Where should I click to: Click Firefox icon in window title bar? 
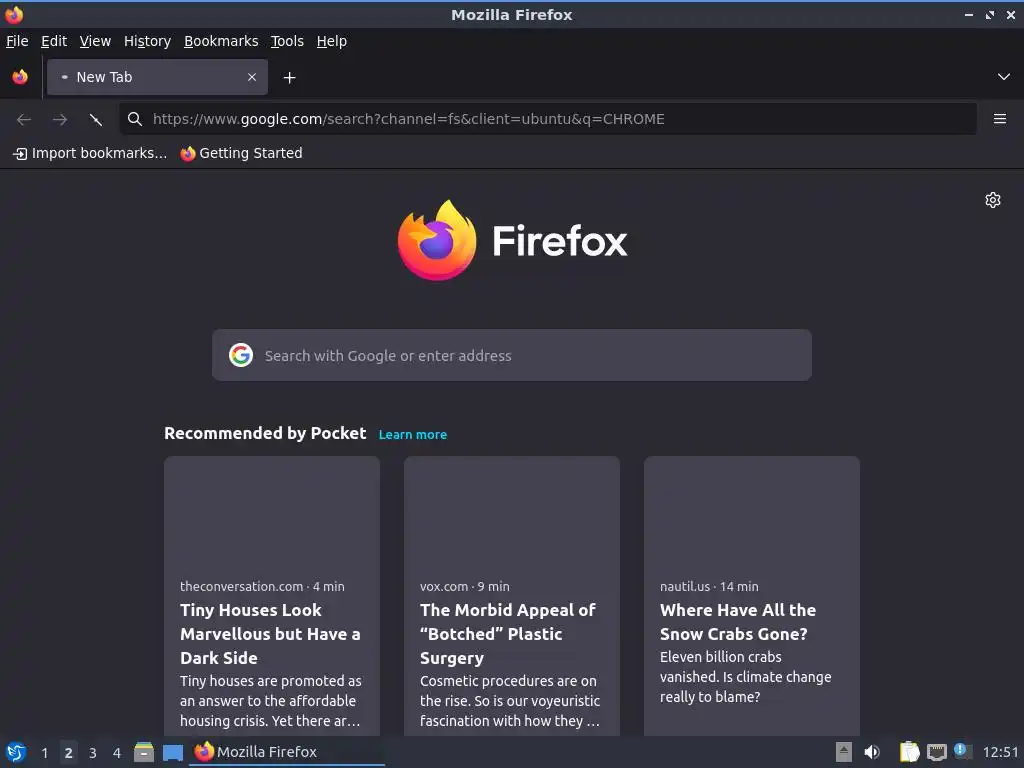tap(14, 14)
